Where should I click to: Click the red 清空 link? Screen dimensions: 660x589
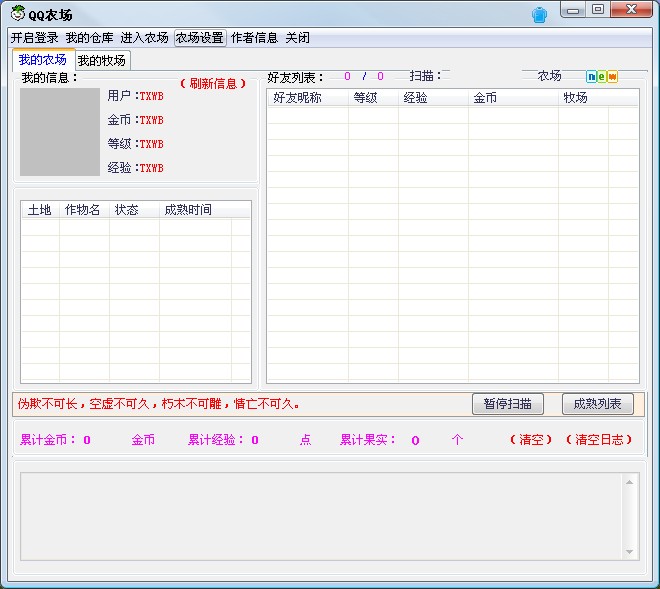click(531, 440)
